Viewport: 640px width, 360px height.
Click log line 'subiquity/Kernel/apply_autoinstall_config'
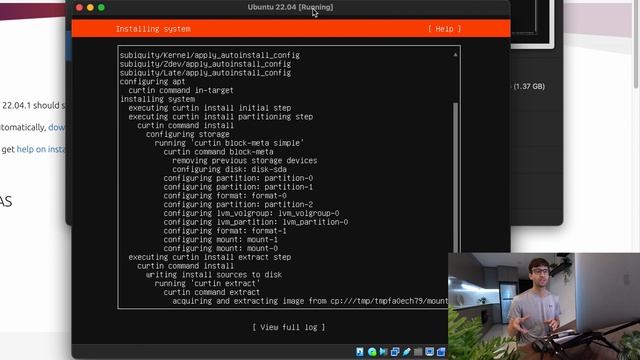210,55
